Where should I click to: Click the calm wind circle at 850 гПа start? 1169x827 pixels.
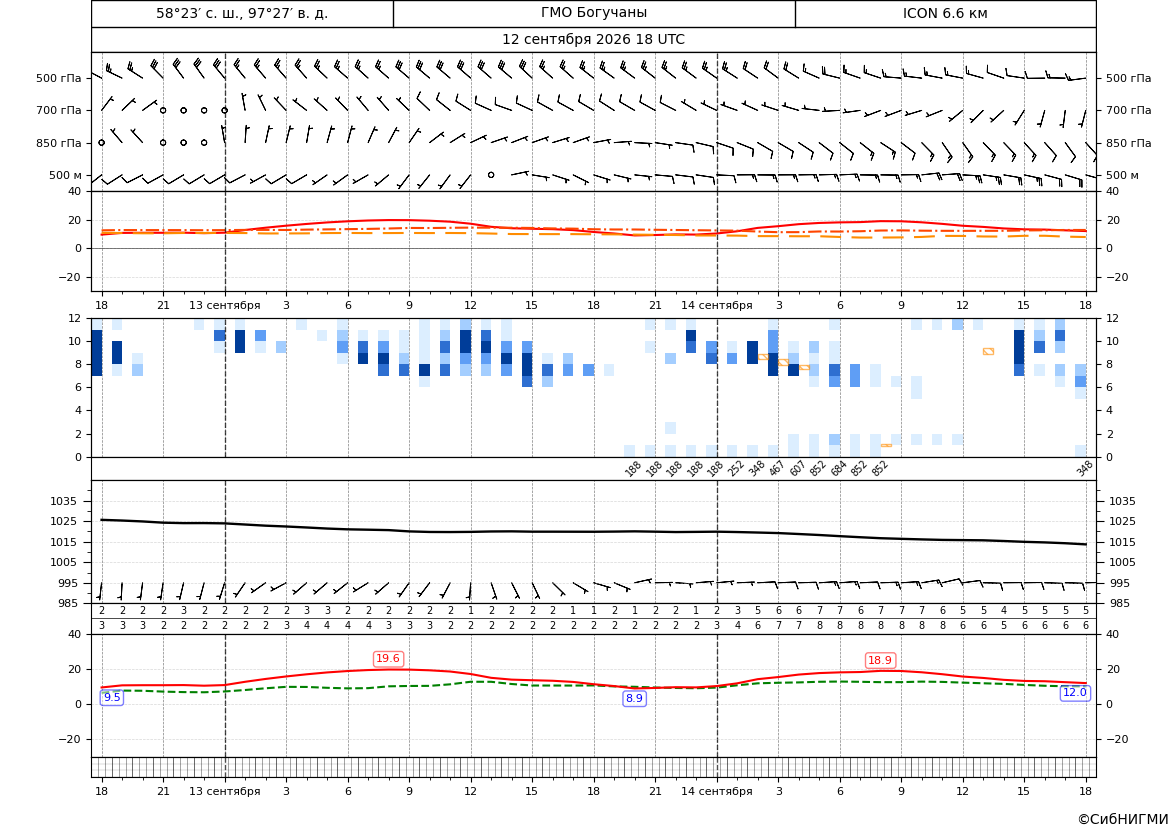pos(101,142)
